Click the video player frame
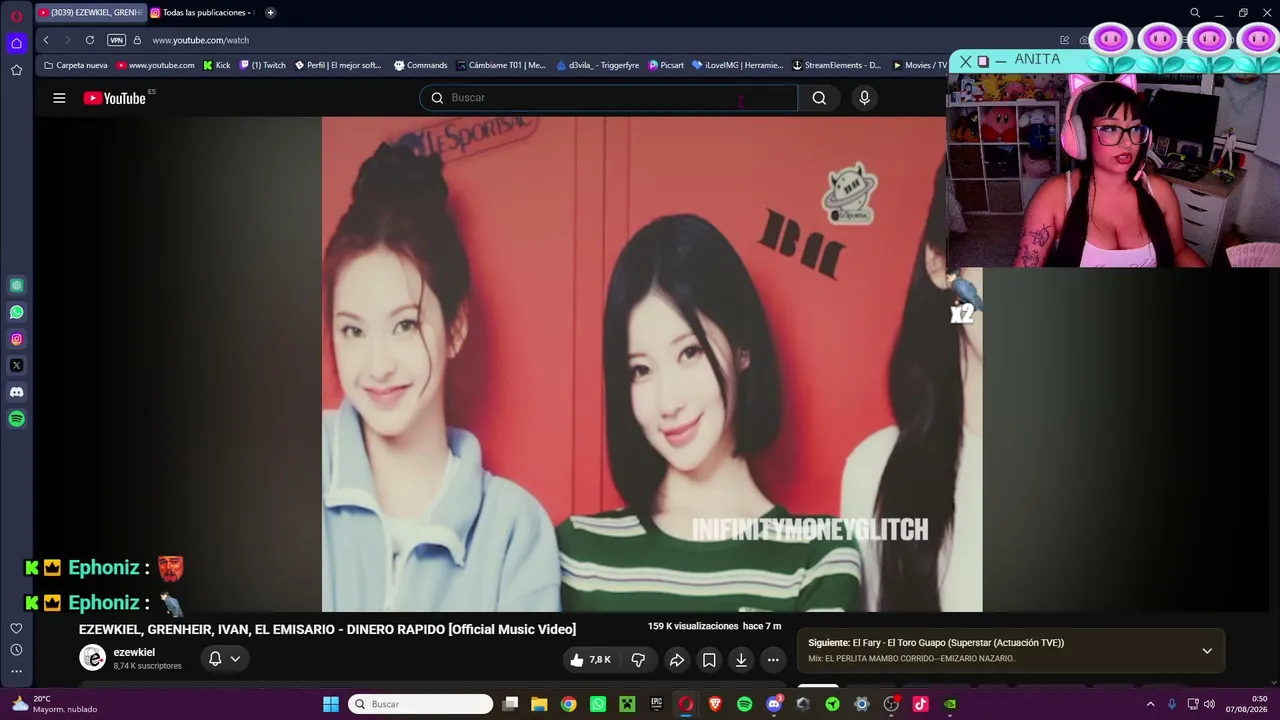 pos(652,364)
